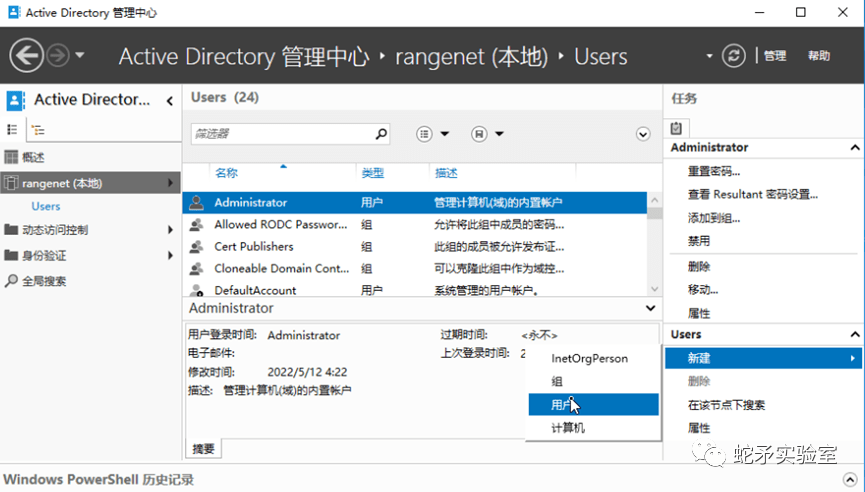865x492 pixels.
Task: Open the 管理 menu in header
Action: click(x=775, y=56)
